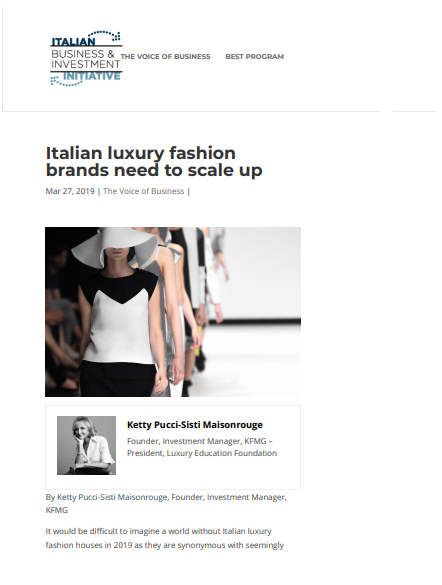Open the Best Program menu item
Screen dimensions: 442x585
[254, 57]
